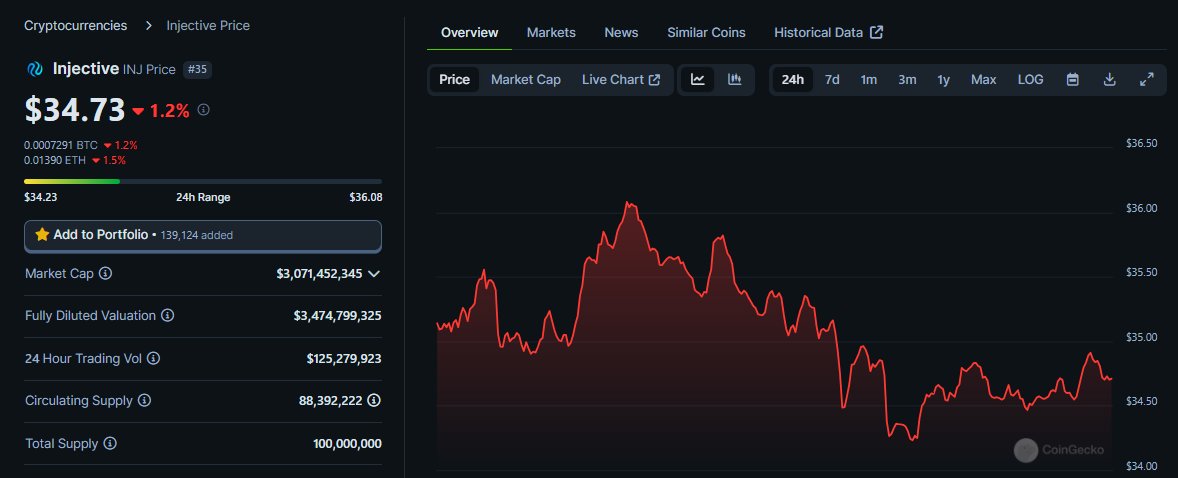Click the $36.00 axis label
This screenshot has height=478, width=1178.
coord(1140,208)
